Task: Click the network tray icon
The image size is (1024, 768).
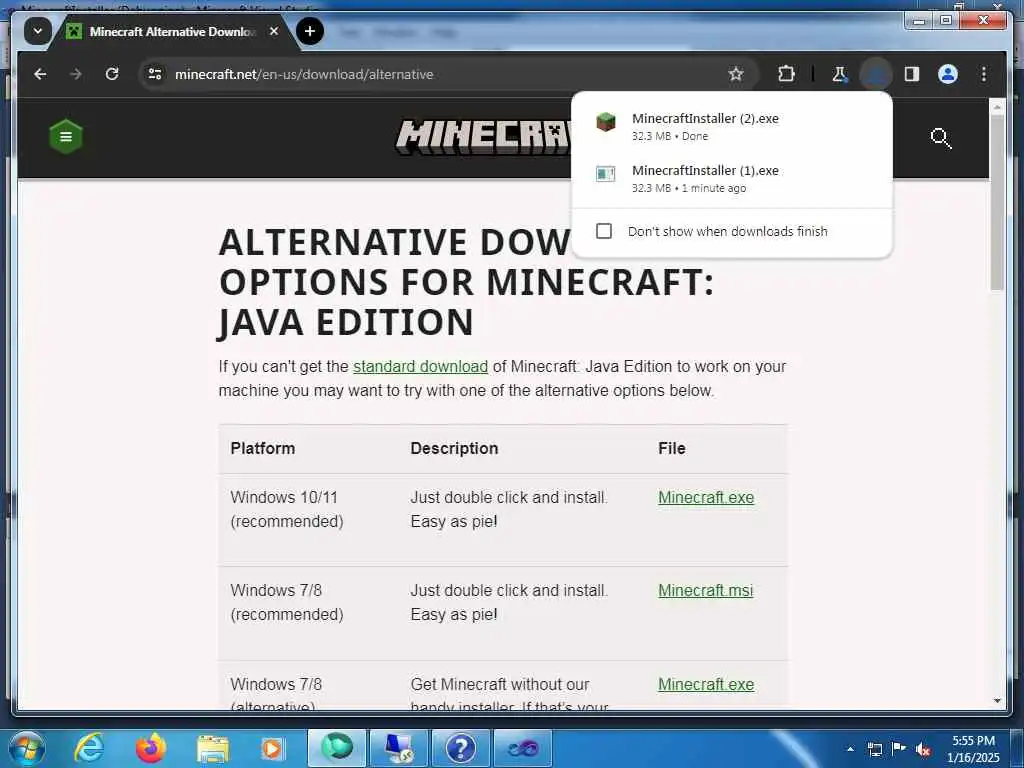Action: coord(874,749)
